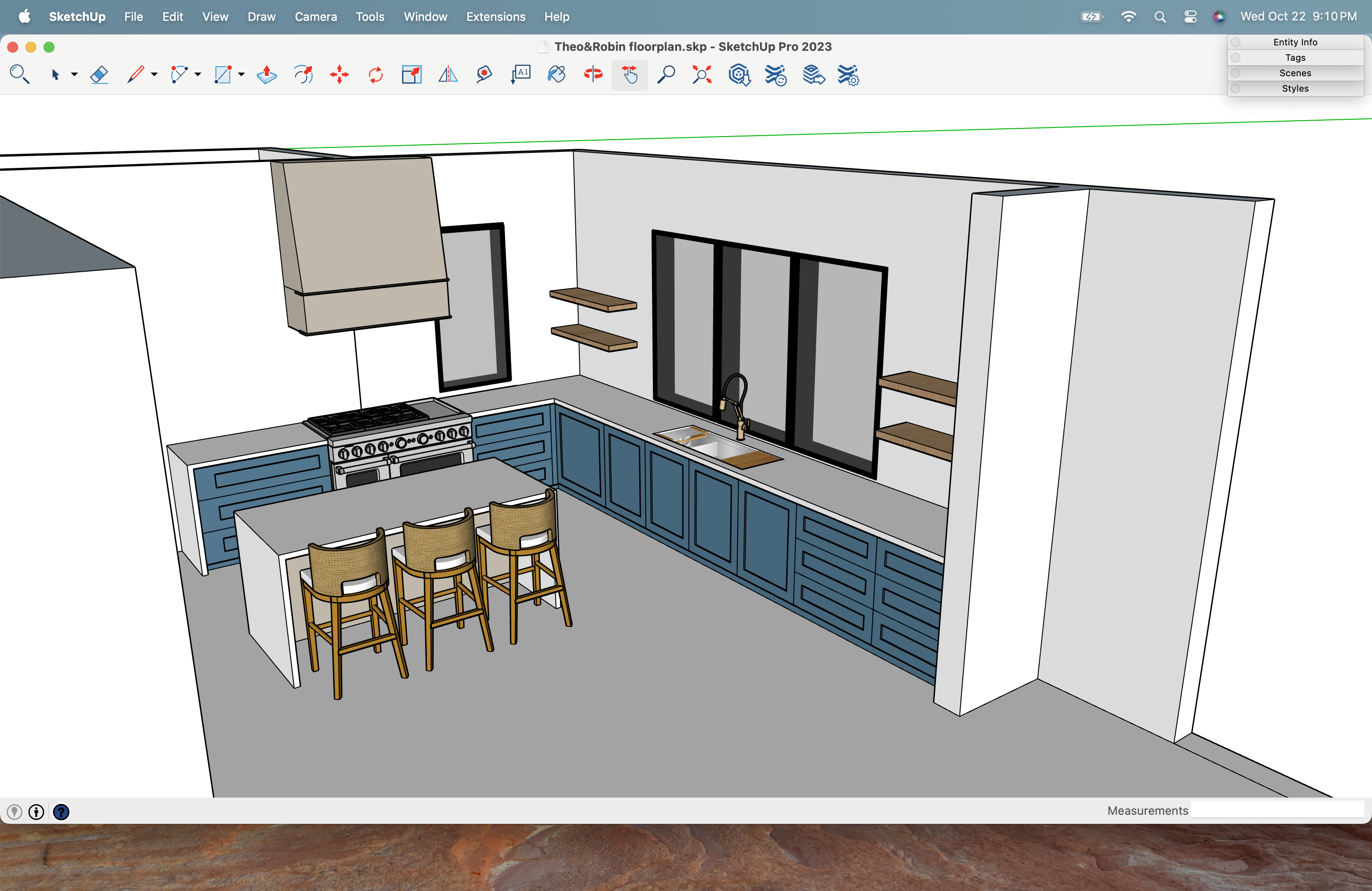Image resolution: width=1372 pixels, height=891 pixels.
Task: Select the Rotate tool
Action: point(375,75)
